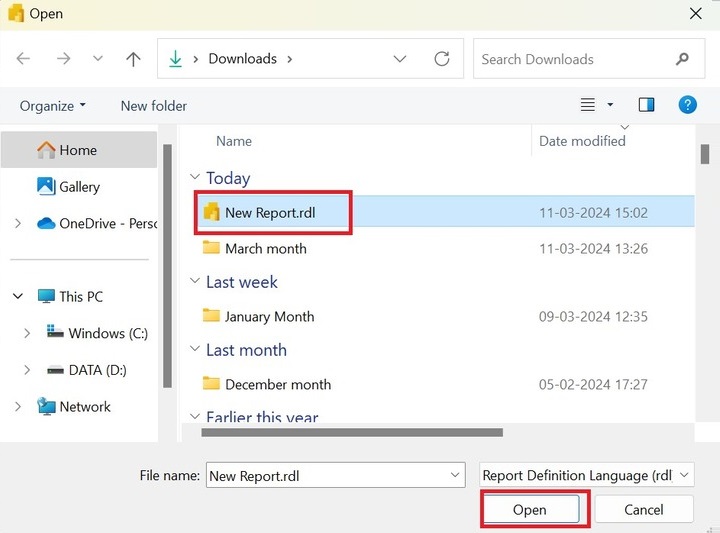This screenshot has height=533, width=720.
Task: Open the file type filter dropdown
Action: click(x=585, y=476)
